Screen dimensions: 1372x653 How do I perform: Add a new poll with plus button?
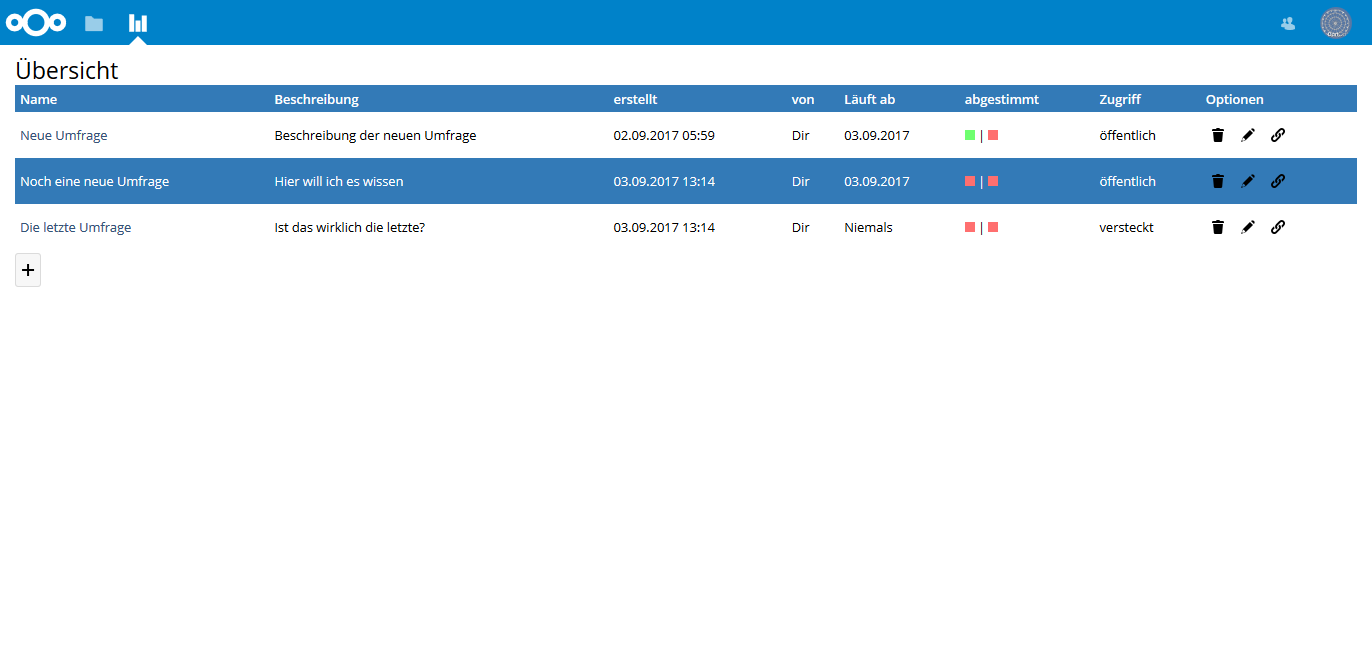click(x=28, y=270)
